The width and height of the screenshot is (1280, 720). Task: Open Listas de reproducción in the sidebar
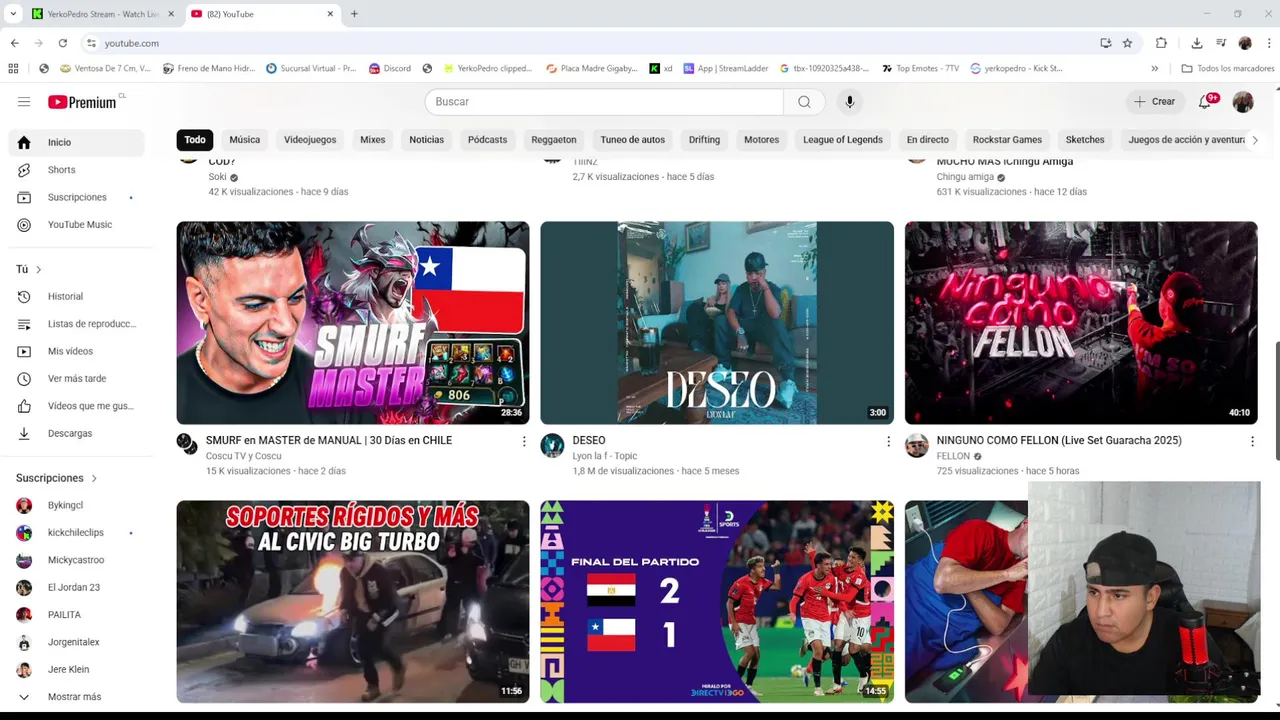(x=76, y=324)
